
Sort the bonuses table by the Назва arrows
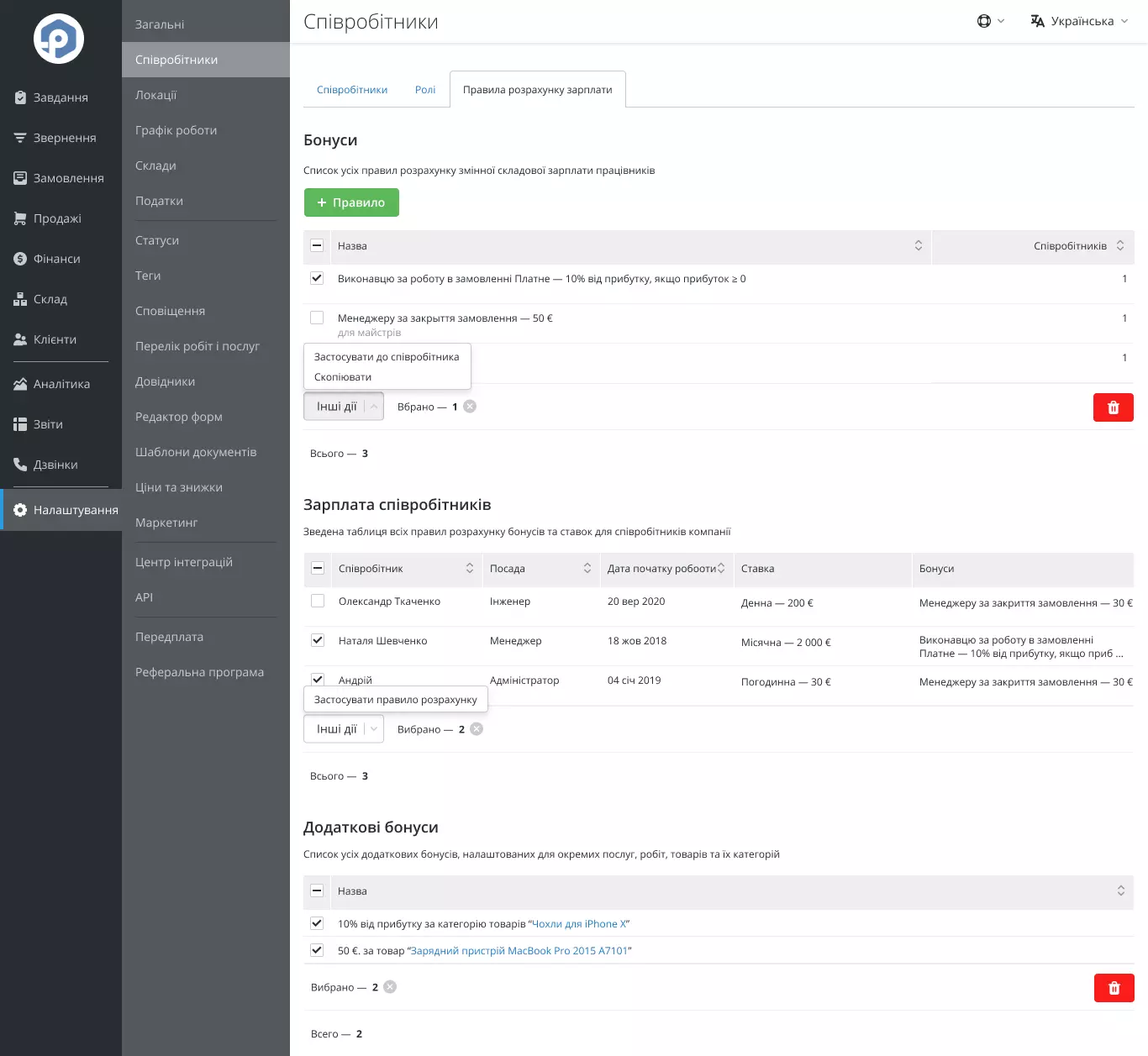point(919,245)
